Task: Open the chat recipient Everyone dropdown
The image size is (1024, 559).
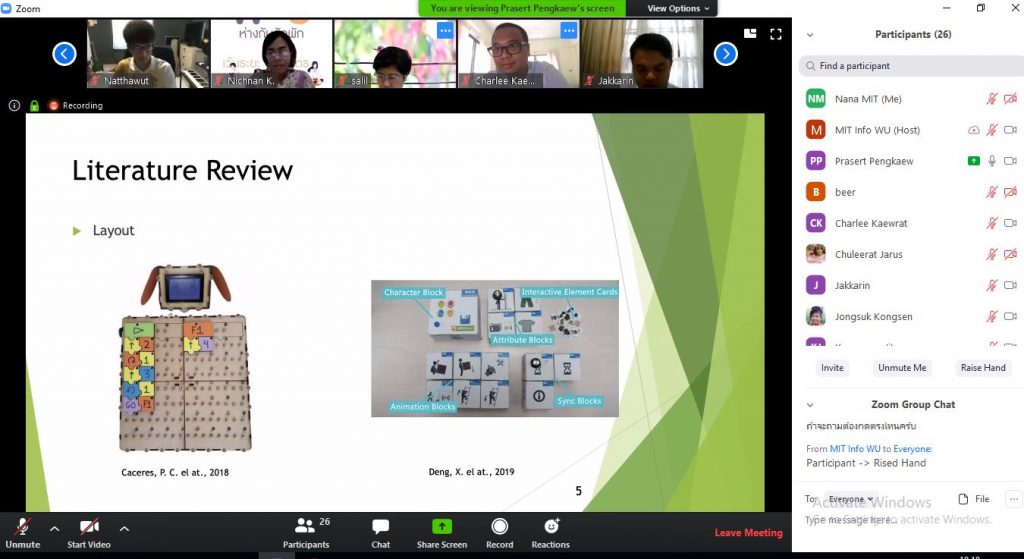Action: click(x=850, y=499)
